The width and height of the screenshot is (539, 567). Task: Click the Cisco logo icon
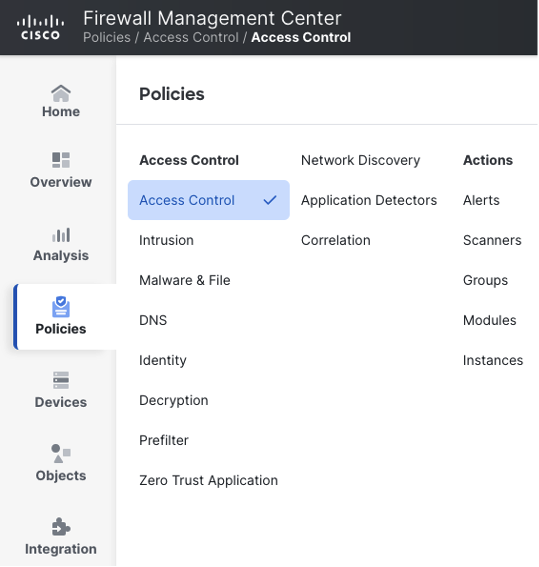tap(40, 27)
